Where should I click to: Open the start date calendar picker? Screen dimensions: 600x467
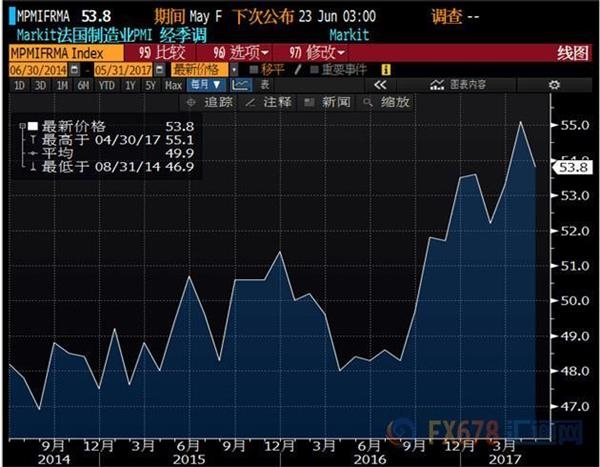(x=74, y=70)
